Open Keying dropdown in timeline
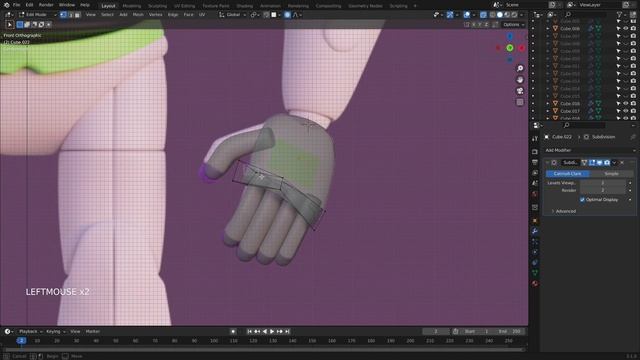640x360 pixels. 55,331
